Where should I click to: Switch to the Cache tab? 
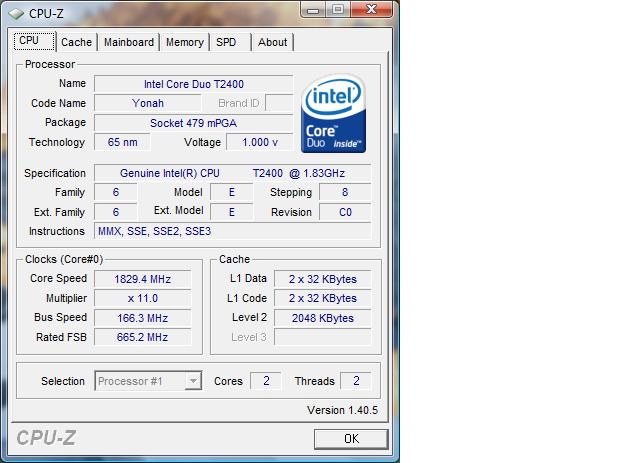click(77, 42)
